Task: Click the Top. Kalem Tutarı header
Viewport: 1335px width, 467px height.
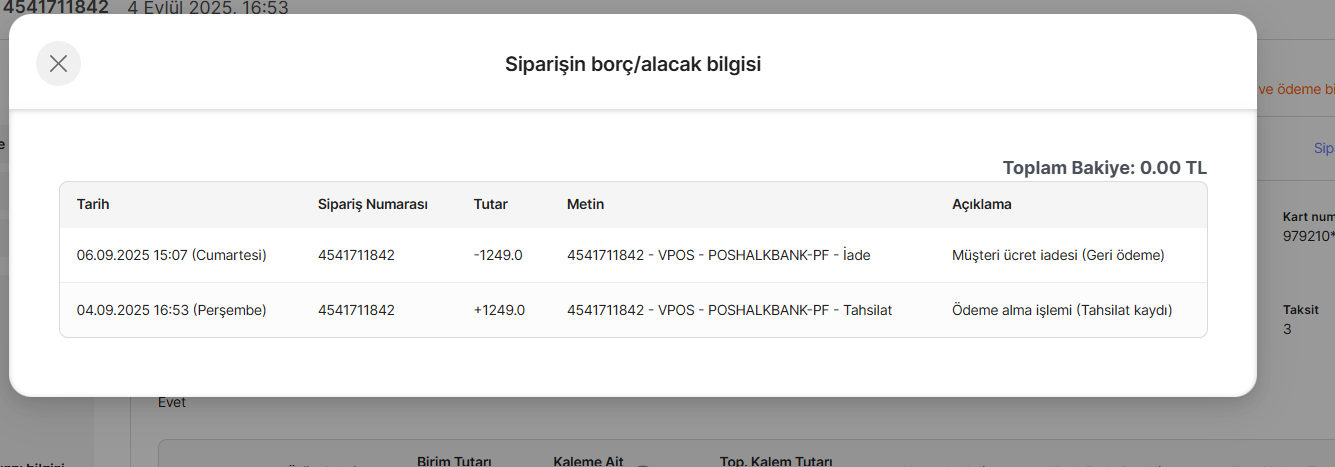Action: [776, 461]
